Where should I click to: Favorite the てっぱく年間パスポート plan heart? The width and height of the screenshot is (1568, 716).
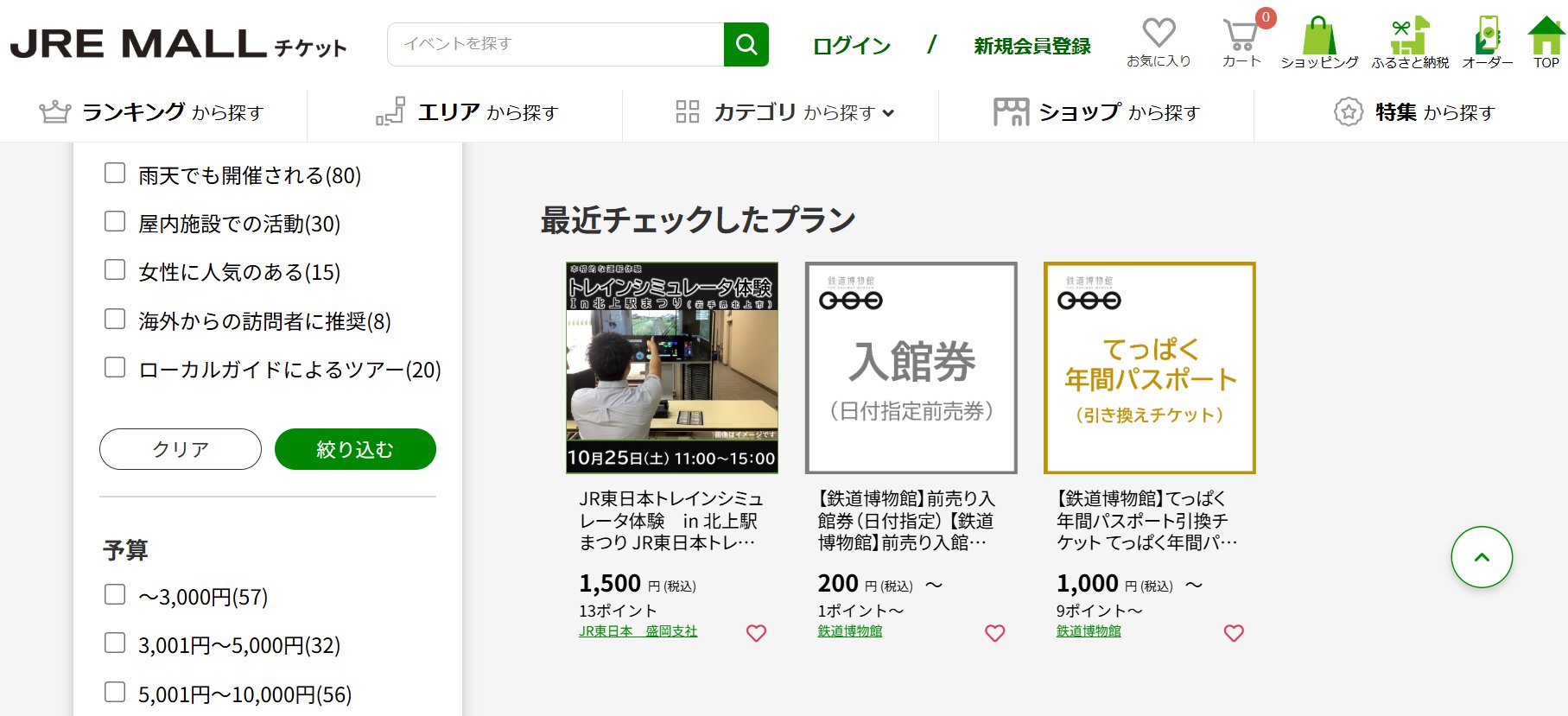click(1234, 633)
